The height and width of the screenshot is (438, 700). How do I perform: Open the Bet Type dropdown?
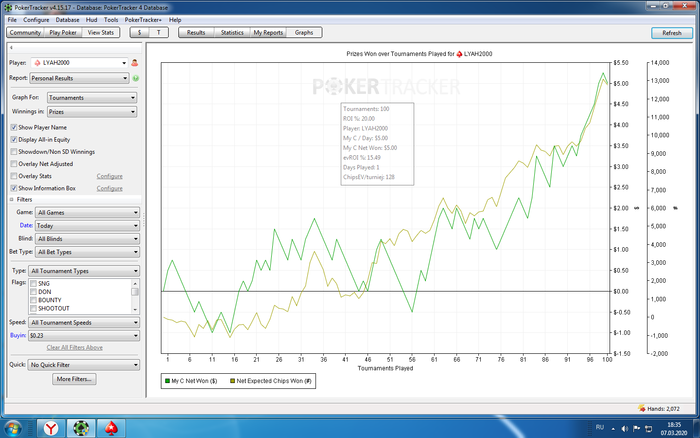(x=88, y=252)
